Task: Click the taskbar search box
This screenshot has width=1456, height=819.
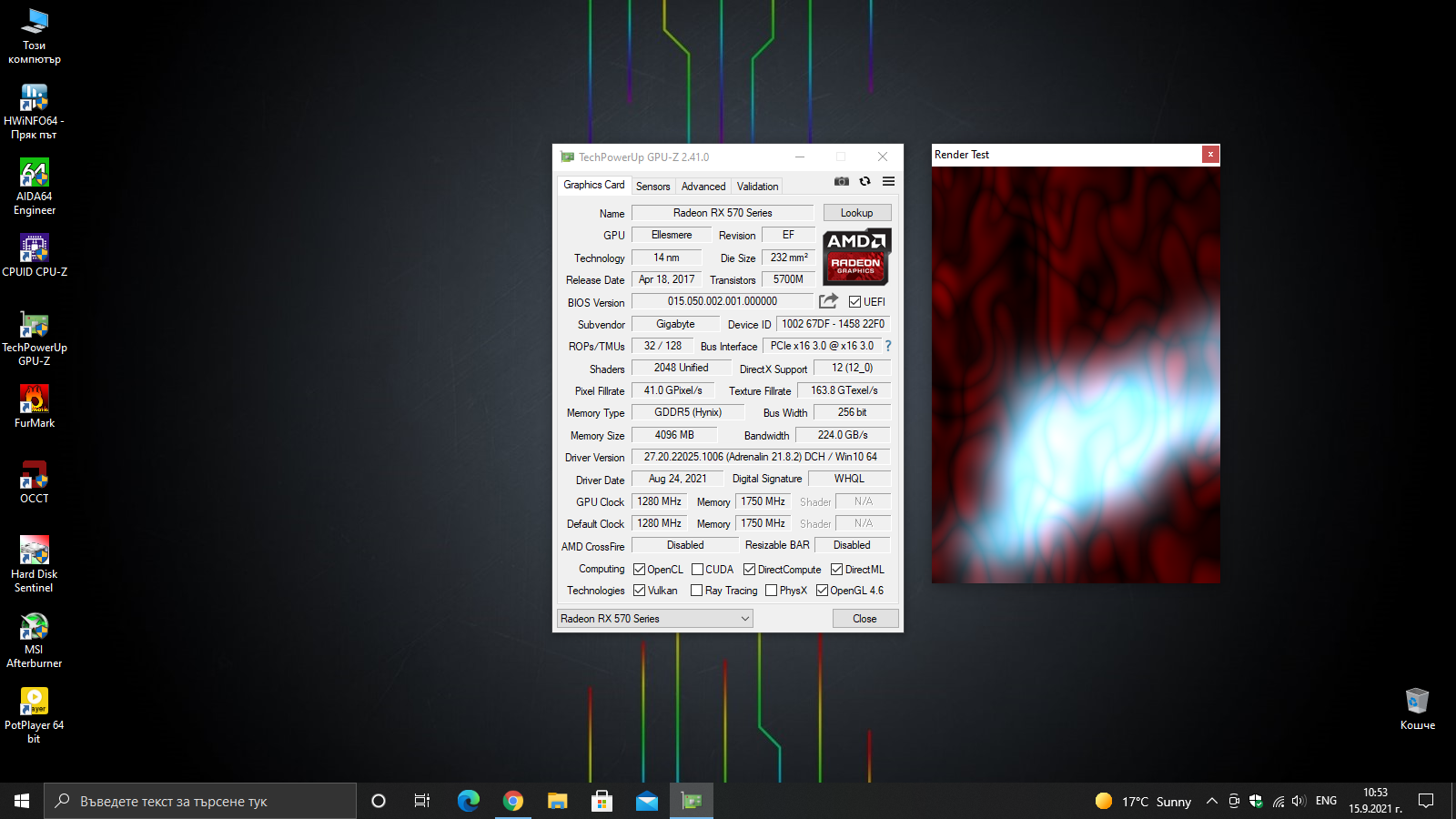Action: click(x=200, y=801)
